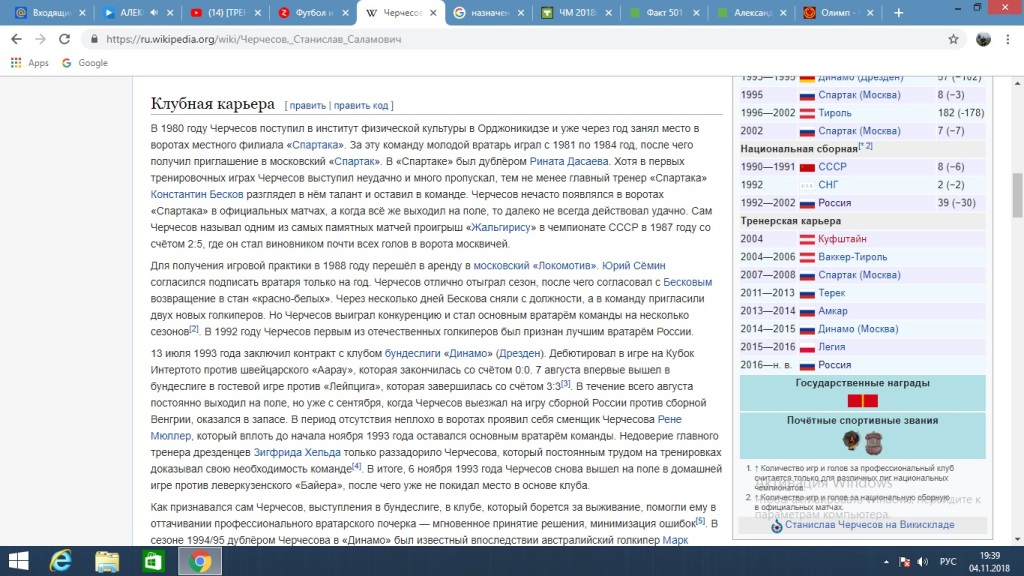Image resolution: width=1024 pixels, height=576 pixels.
Task: Click the править код link
Action: click(x=361, y=105)
